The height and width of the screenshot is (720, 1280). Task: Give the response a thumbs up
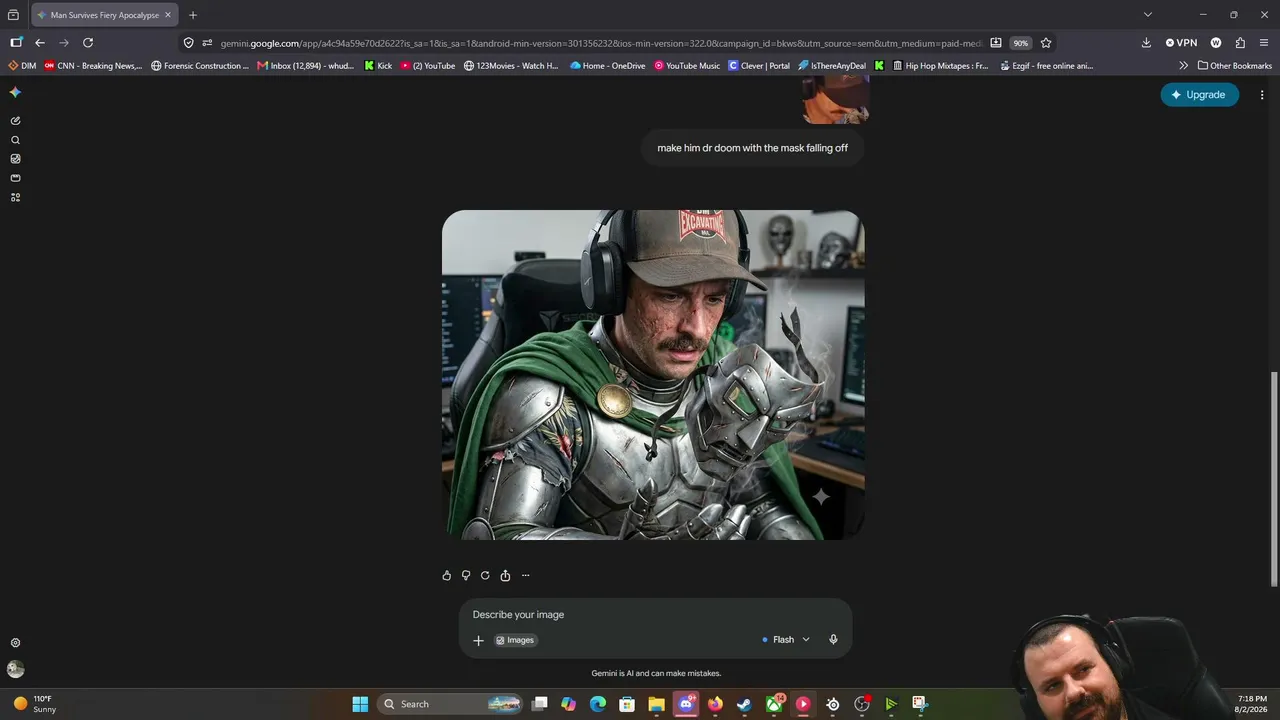447,575
